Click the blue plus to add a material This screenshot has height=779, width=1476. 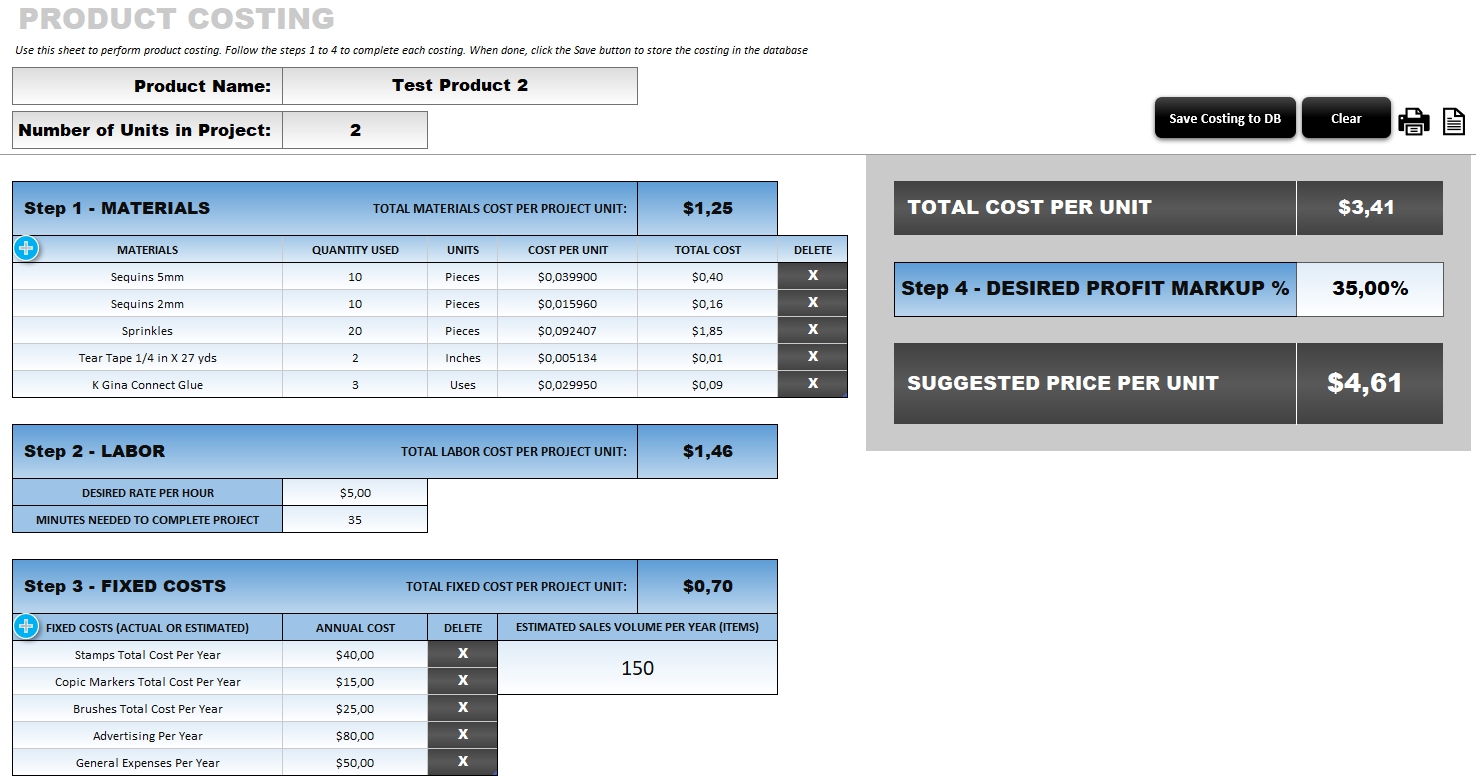click(25, 247)
